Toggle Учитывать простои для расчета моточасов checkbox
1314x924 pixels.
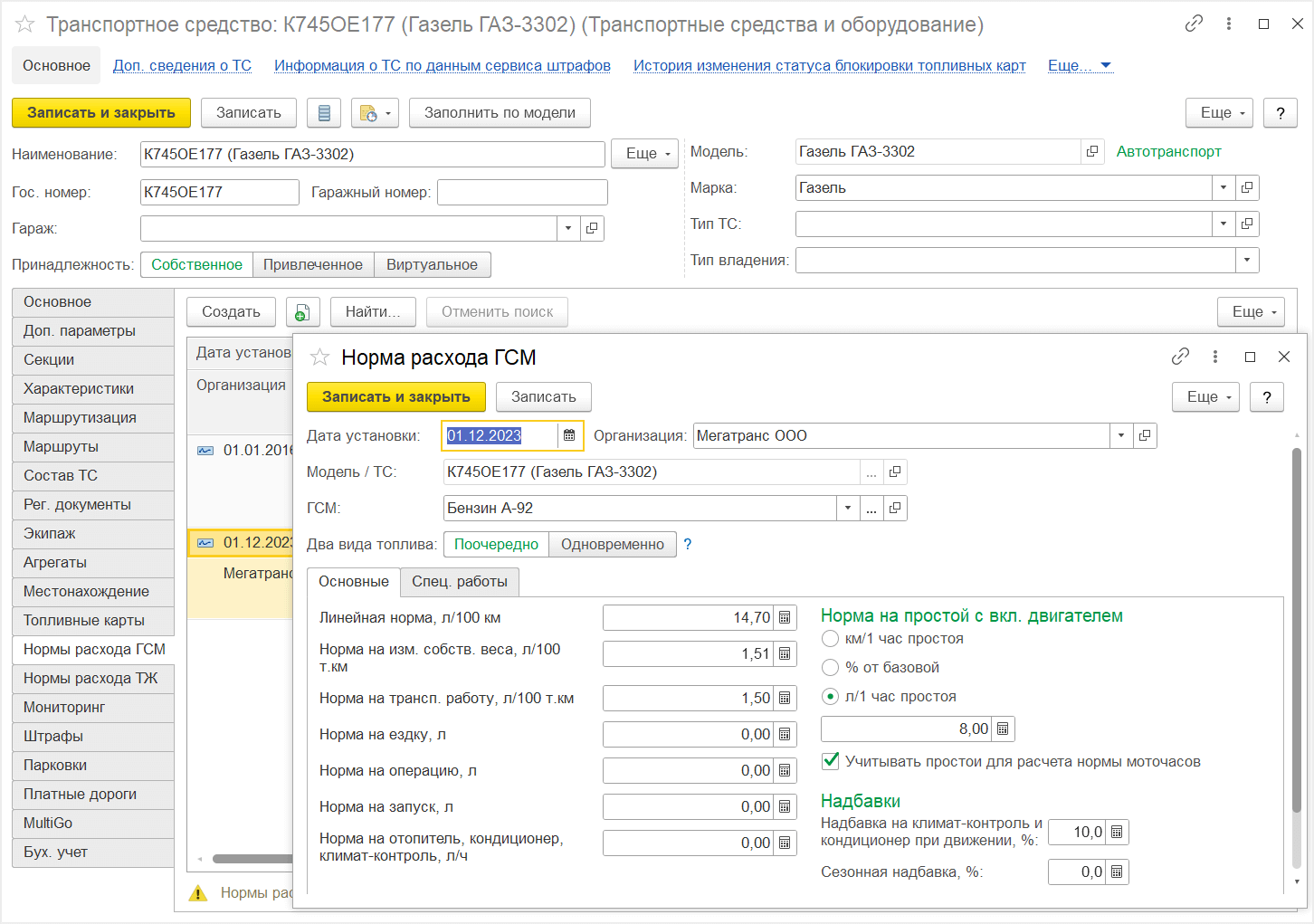830,761
